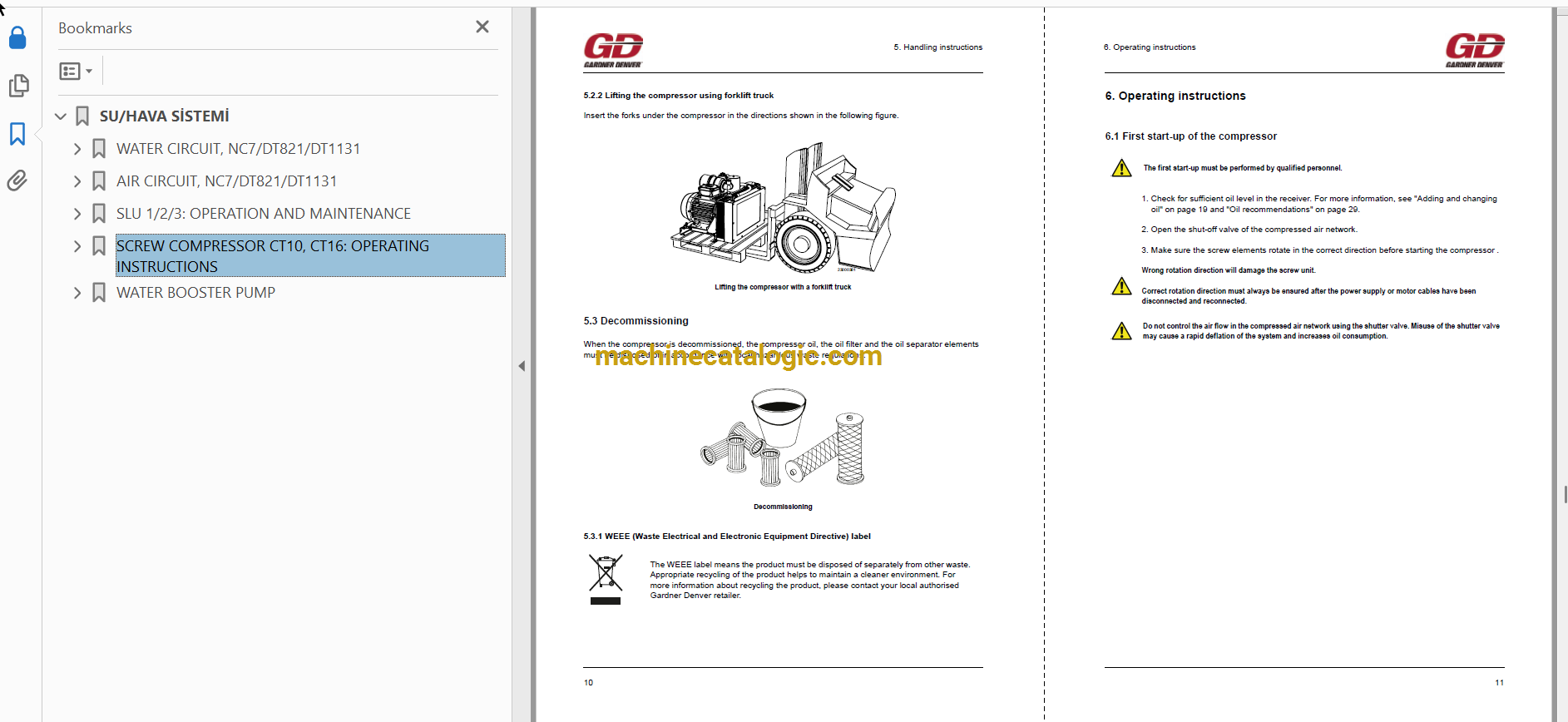Click the WEEE crossed-out bin symbol
This screenshot has height=722, width=1568.
tap(606, 579)
